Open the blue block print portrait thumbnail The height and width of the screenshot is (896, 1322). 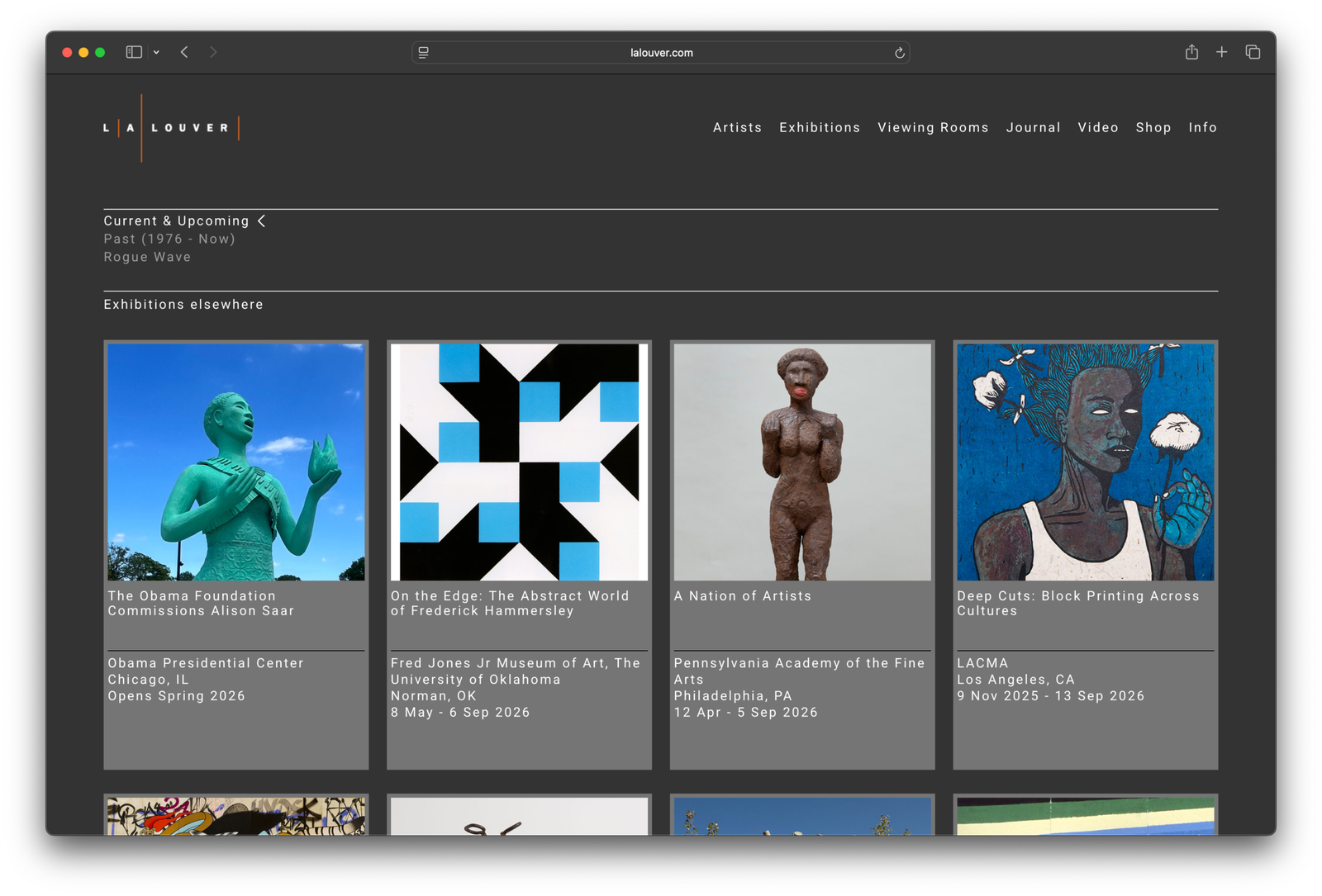[x=1086, y=462]
